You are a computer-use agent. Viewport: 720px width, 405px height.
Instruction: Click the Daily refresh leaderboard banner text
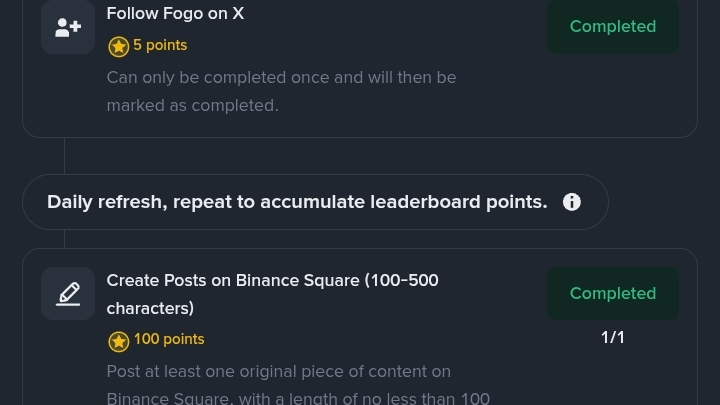297,202
